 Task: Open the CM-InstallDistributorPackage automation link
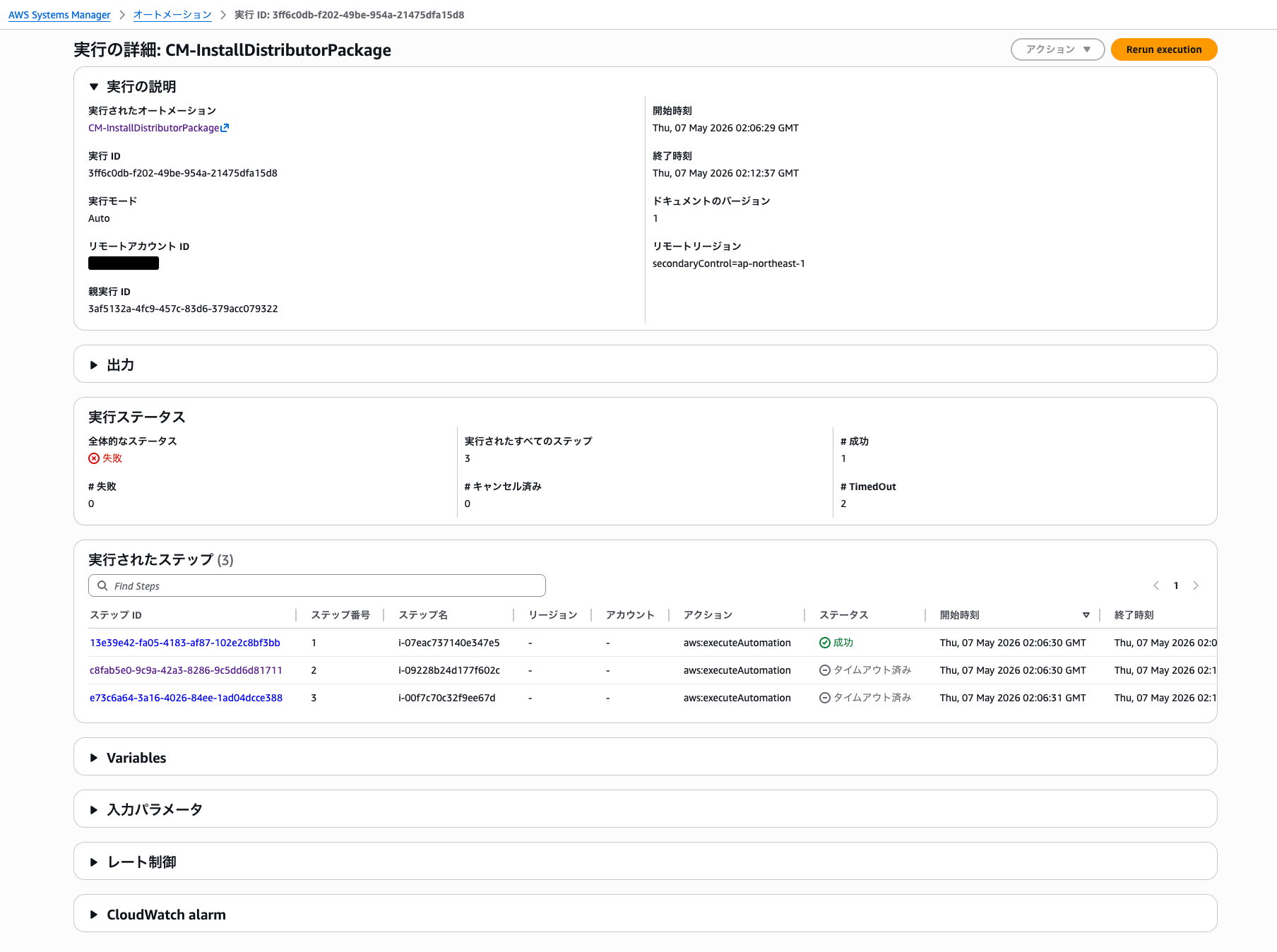154,128
